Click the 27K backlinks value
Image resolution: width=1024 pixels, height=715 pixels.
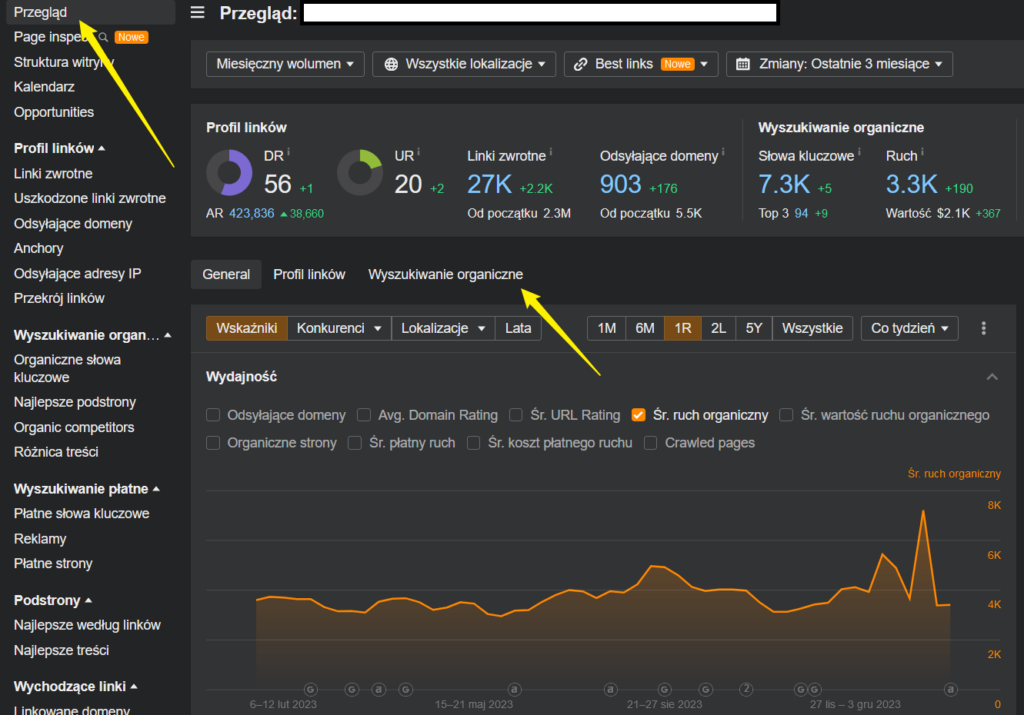[489, 185]
